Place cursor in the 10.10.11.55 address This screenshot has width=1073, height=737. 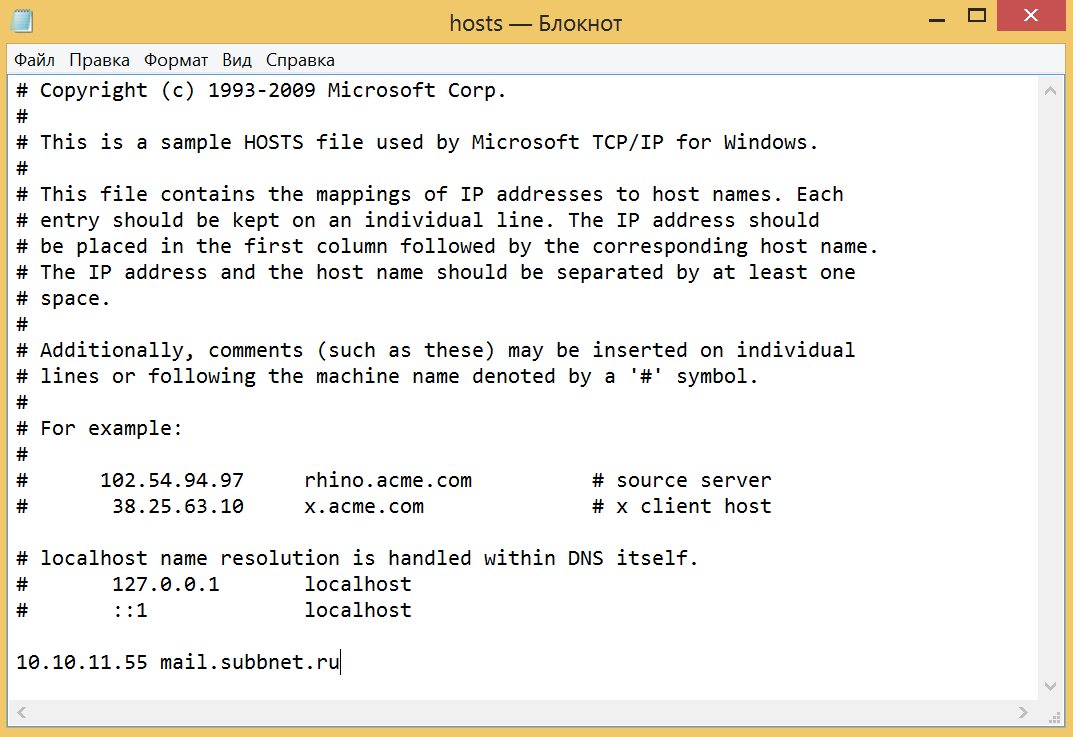[x=81, y=662]
